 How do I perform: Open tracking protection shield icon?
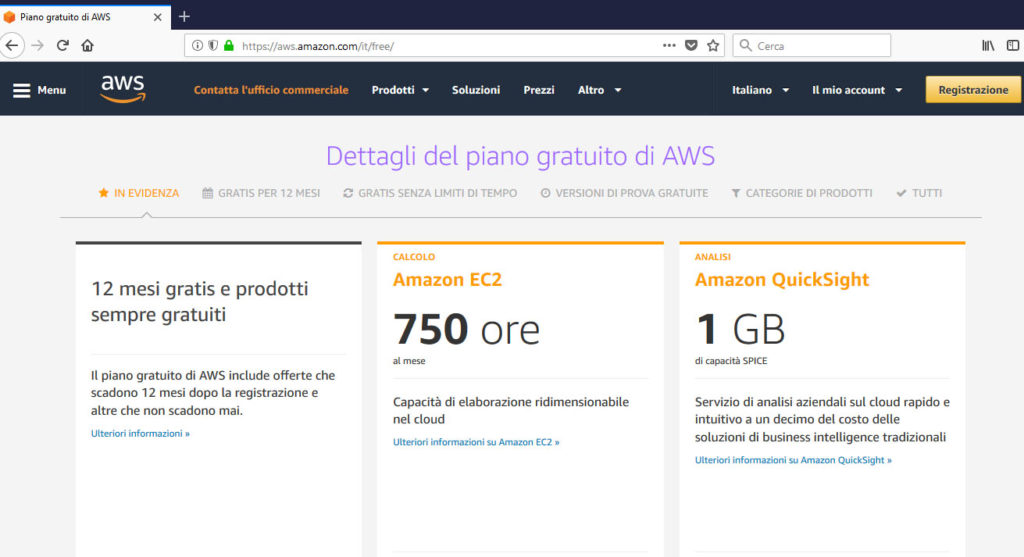[213, 46]
